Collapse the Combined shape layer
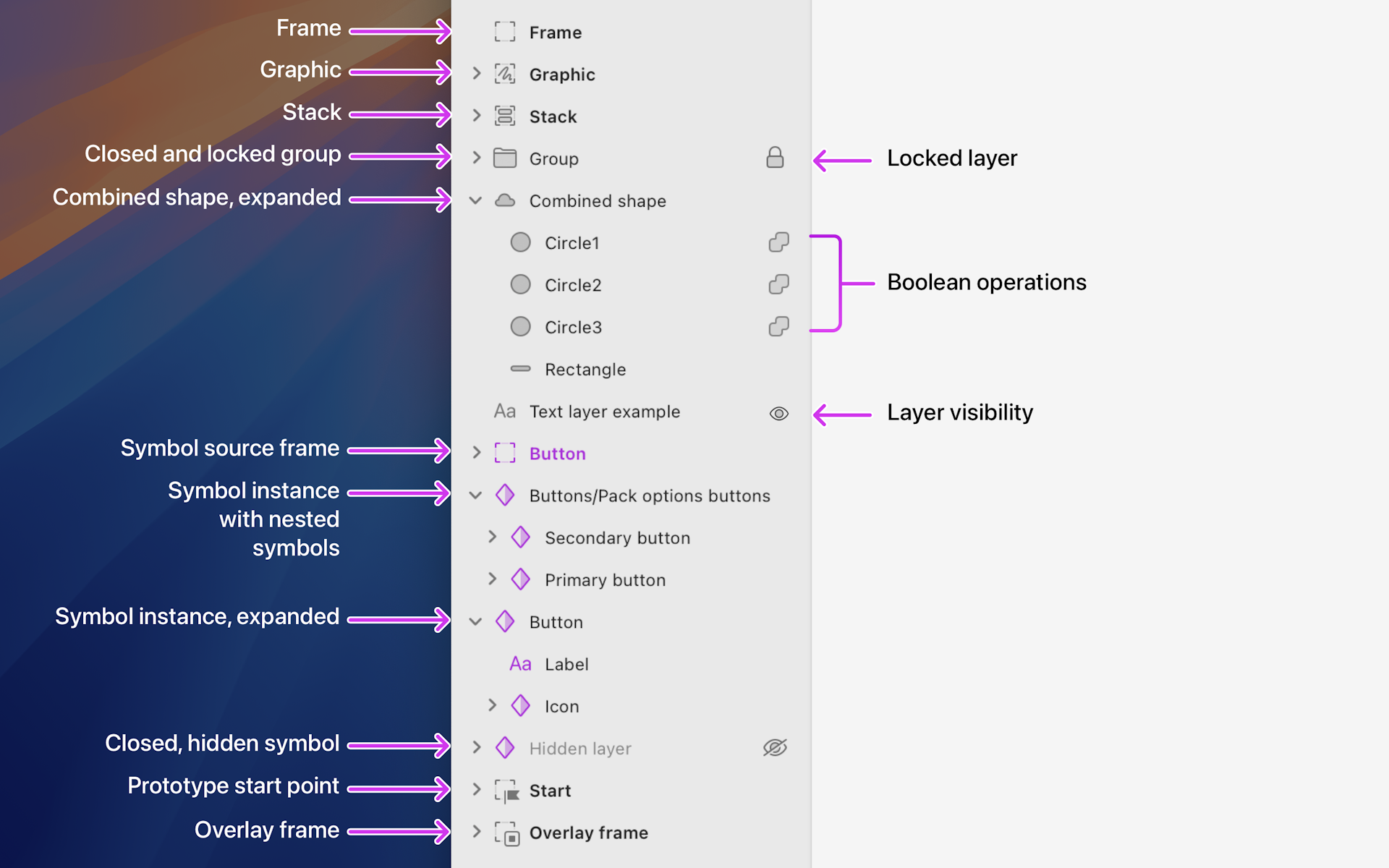 pos(476,200)
